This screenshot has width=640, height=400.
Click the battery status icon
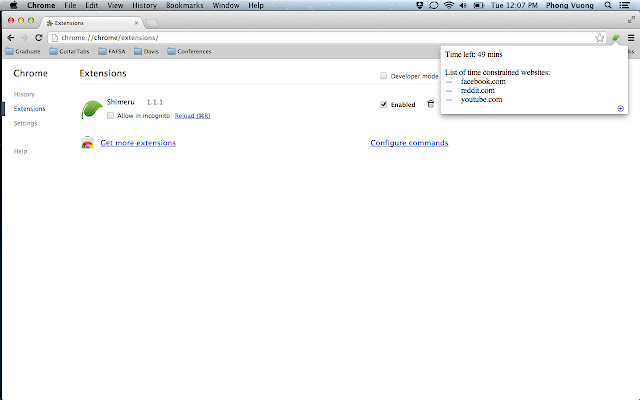coord(478,5)
